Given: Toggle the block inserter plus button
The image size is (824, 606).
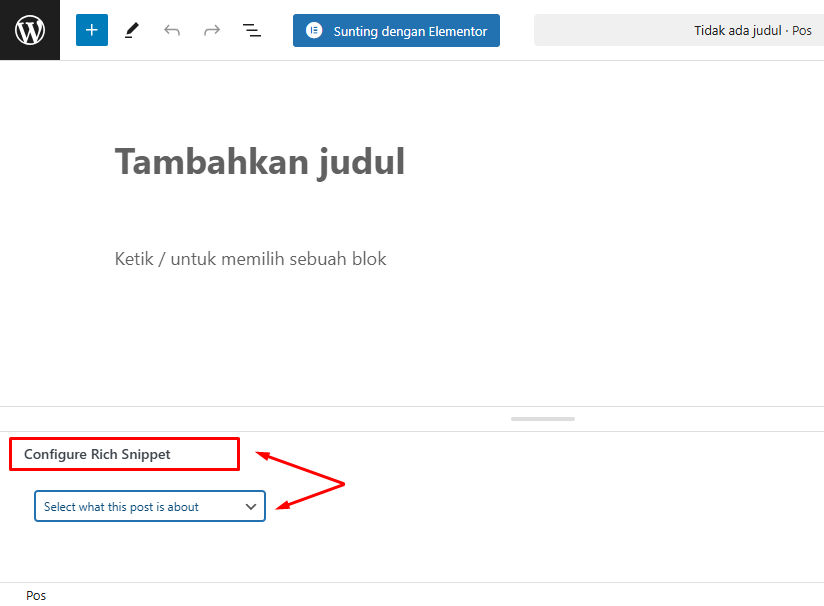Looking at the screenshot, I should pos(92,30).
